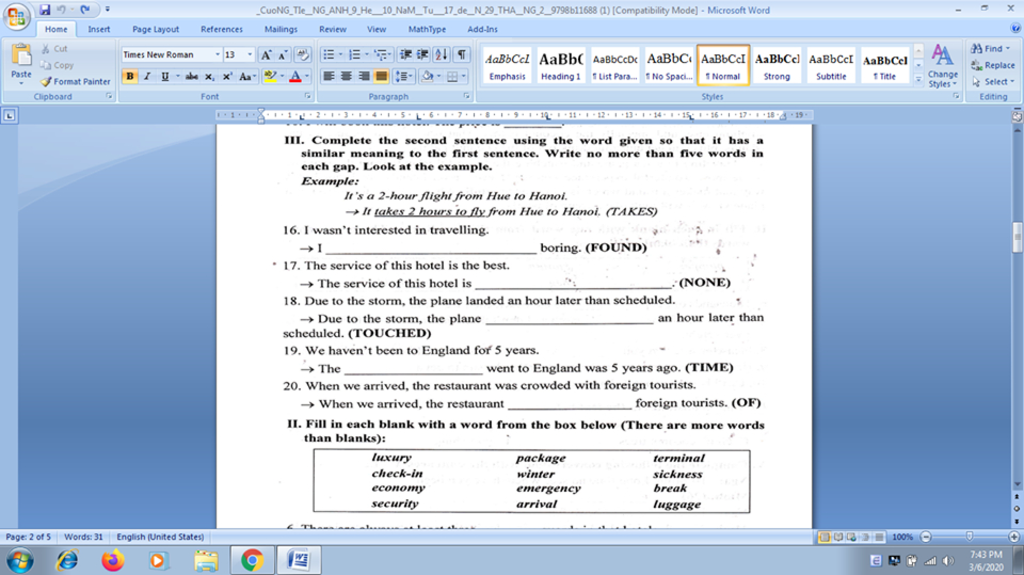Open Chrome from the taskbar
The image size is (1024, 575).
252,560
